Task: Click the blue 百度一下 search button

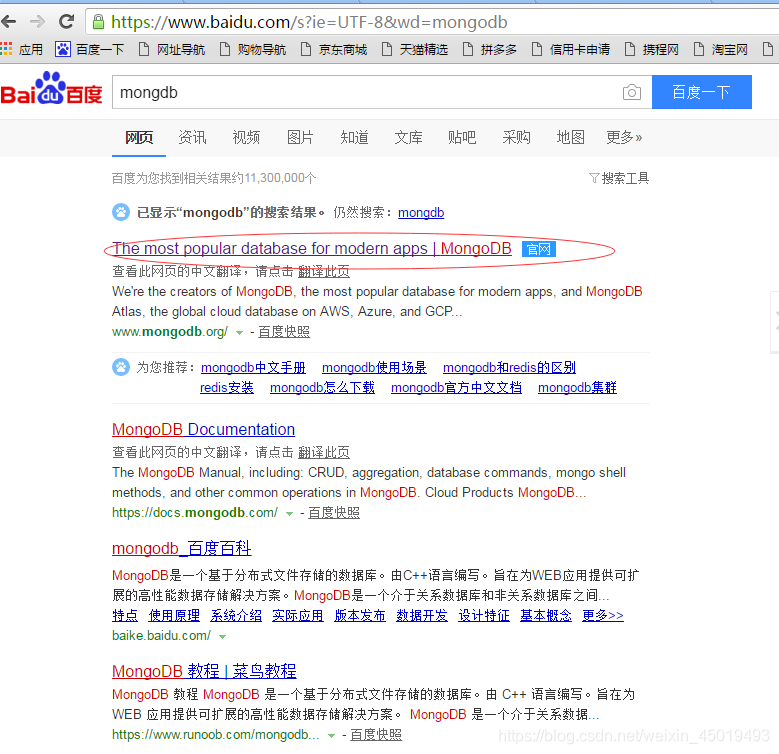Action: click(x=701, y=92)
